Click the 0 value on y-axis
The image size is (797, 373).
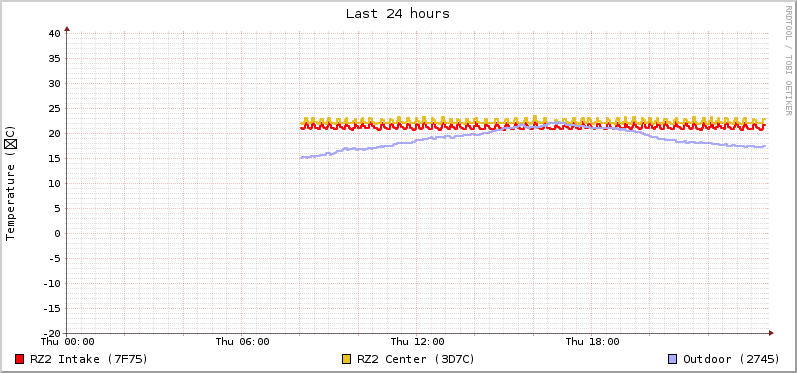57,233
